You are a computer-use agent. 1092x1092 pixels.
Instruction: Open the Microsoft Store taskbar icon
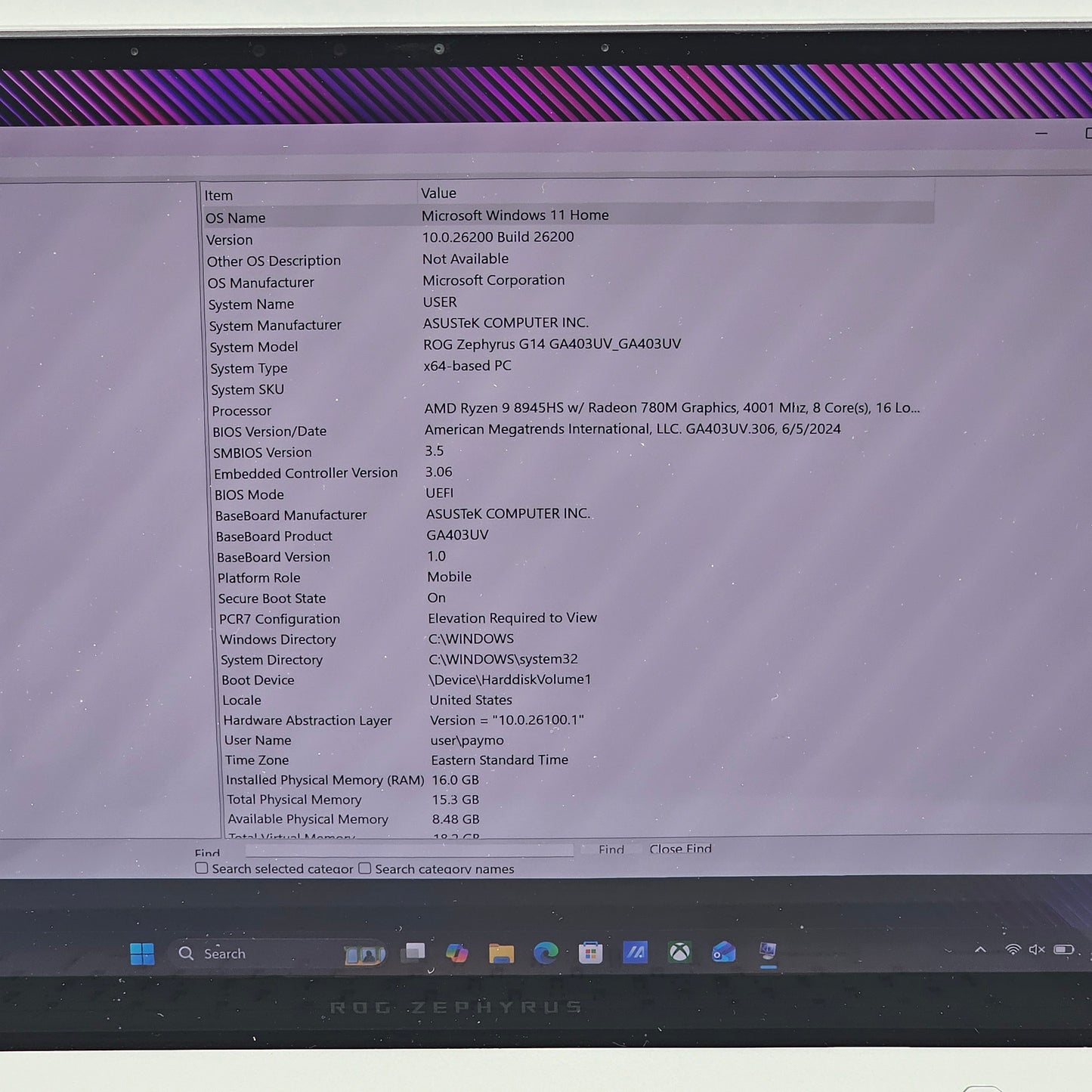[x=589, y=952]
